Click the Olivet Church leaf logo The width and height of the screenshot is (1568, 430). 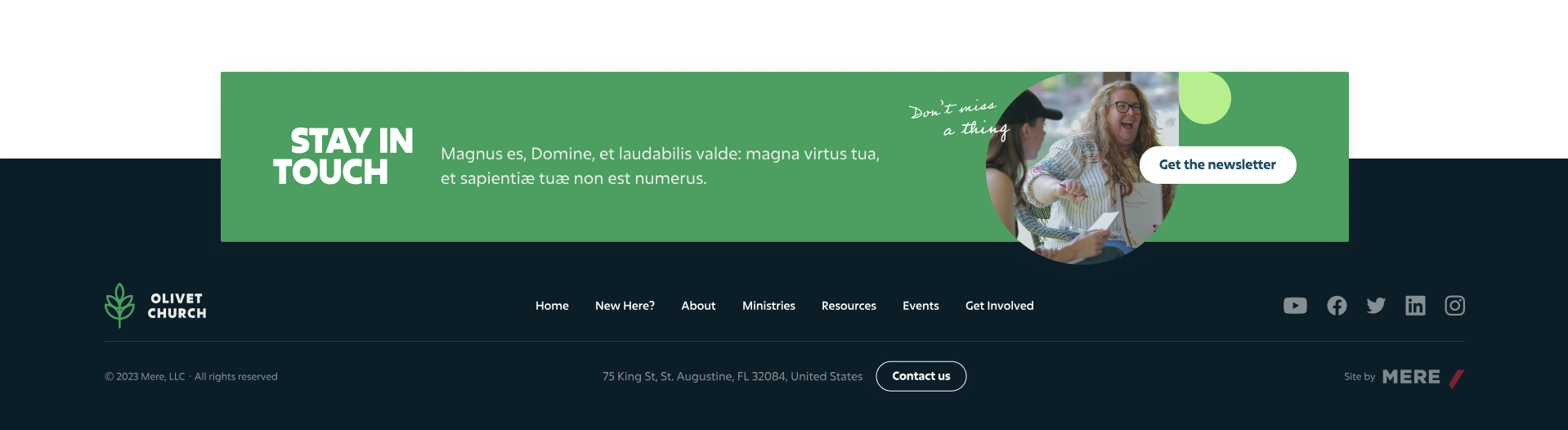tap(119, 306)
